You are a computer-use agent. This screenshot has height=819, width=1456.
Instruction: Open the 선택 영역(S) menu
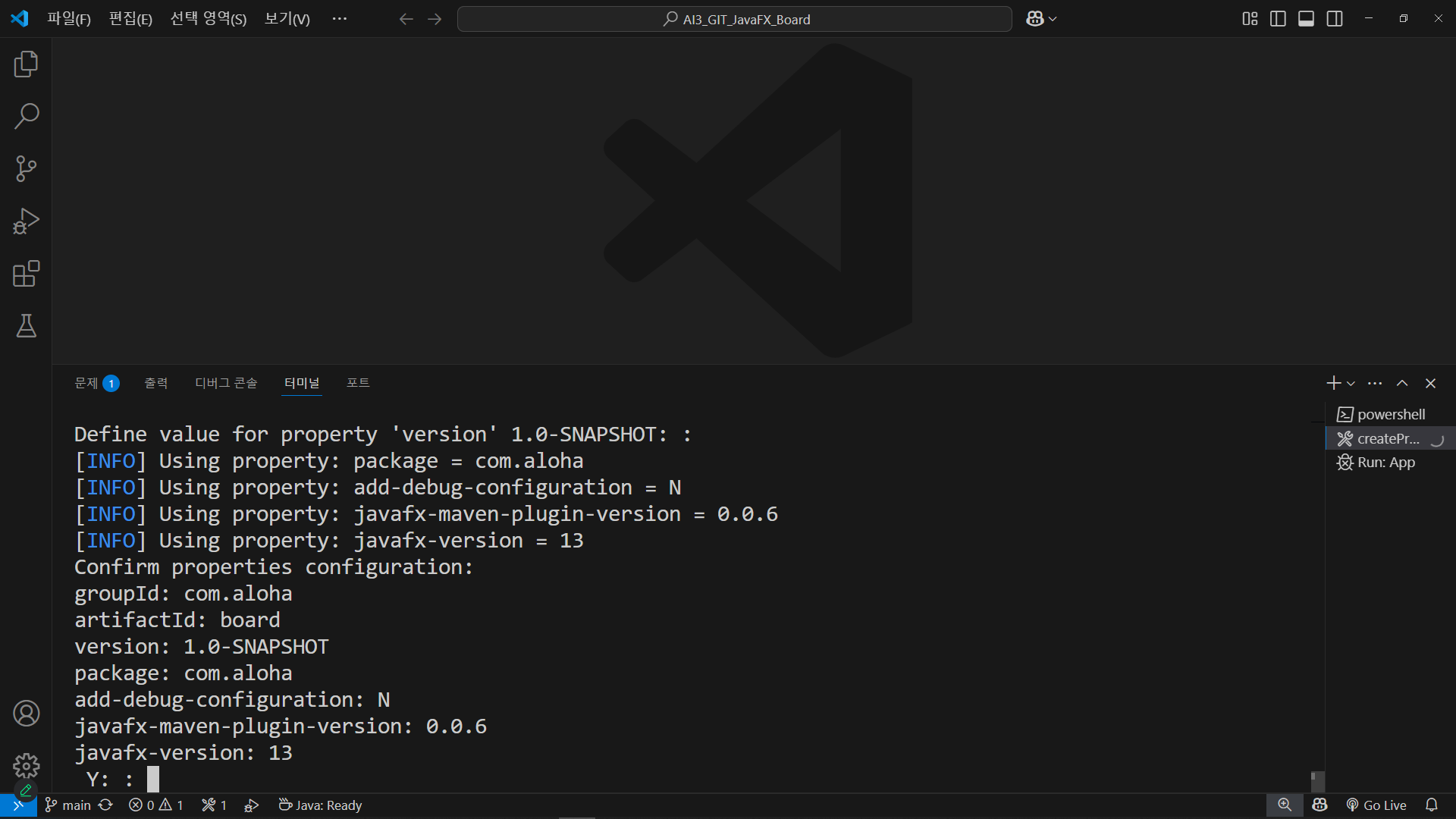pos(209,19)
